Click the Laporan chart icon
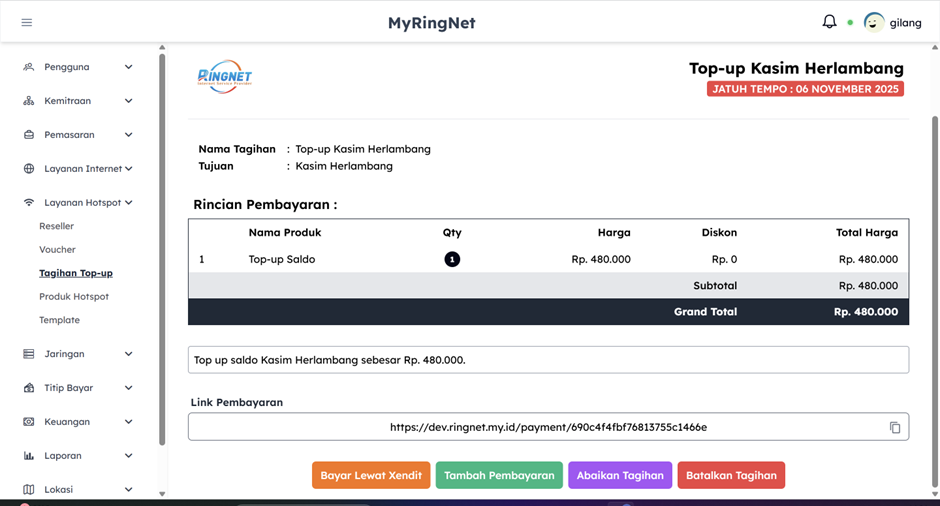This screenshot has height=506, width=940. pyautogui.click(x=29, y=456)
